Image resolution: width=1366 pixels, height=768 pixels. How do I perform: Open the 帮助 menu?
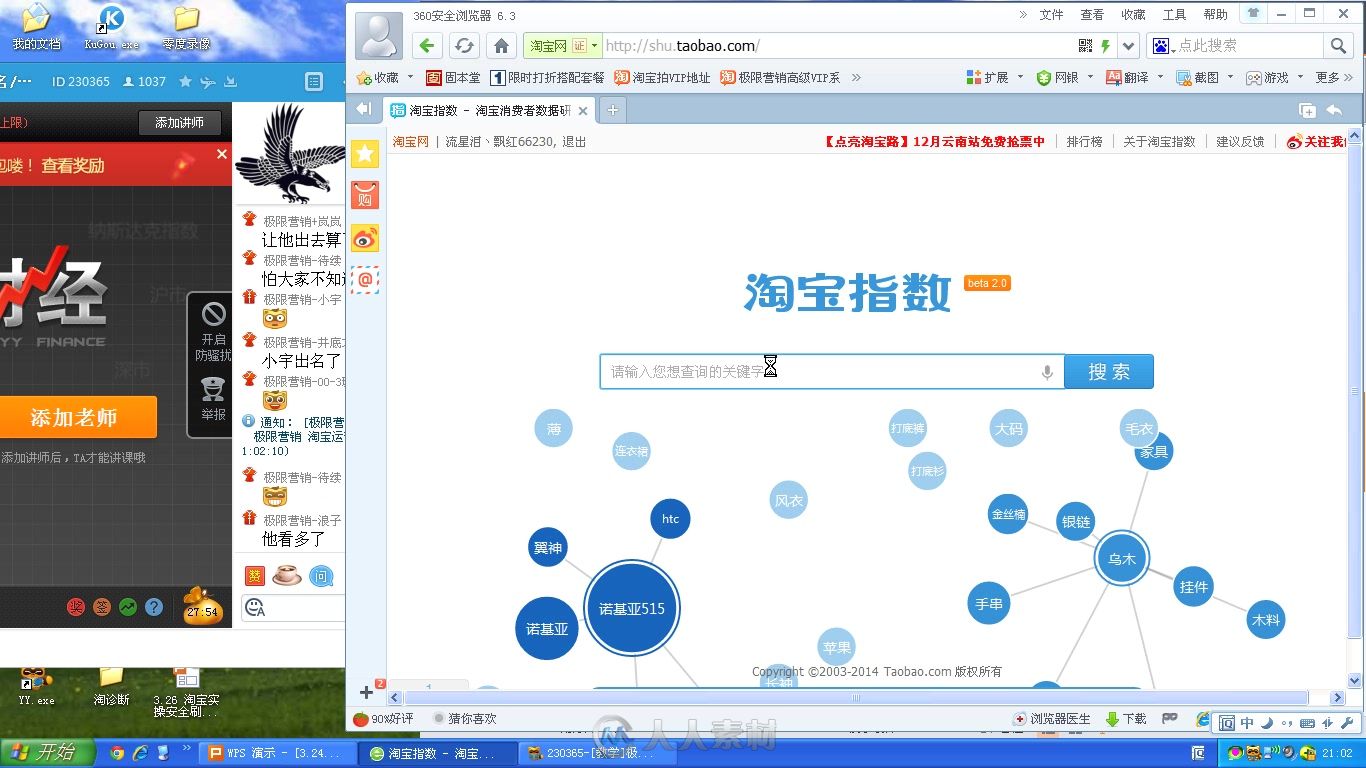click(x=1215, y=15)
